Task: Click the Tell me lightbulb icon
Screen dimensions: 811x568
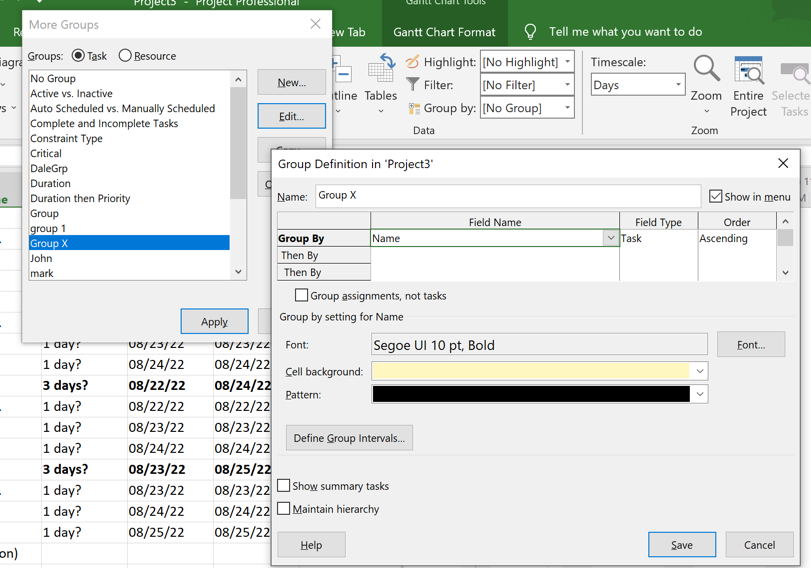Action: coord(531,32)
